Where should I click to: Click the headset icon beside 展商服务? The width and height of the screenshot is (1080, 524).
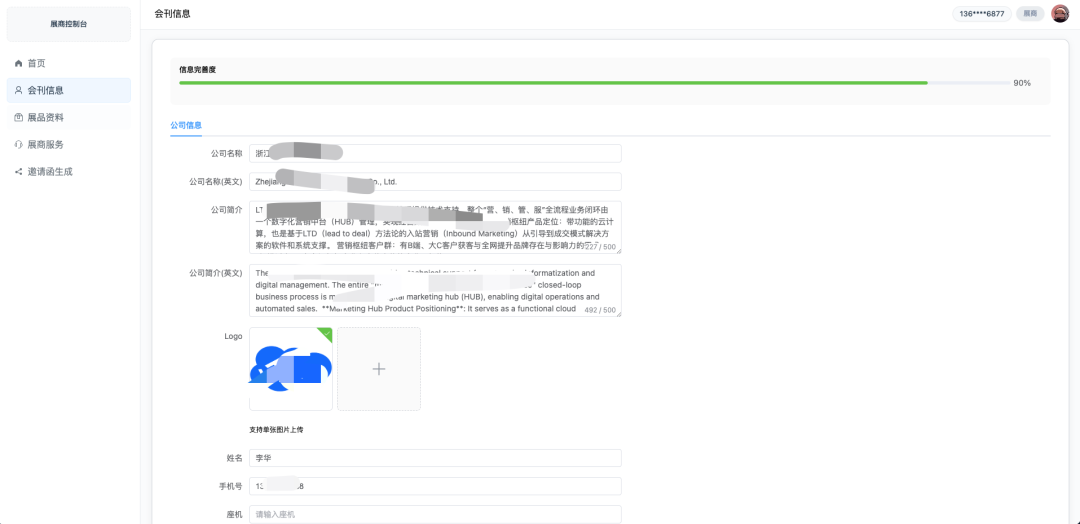(x=19, y=145)
